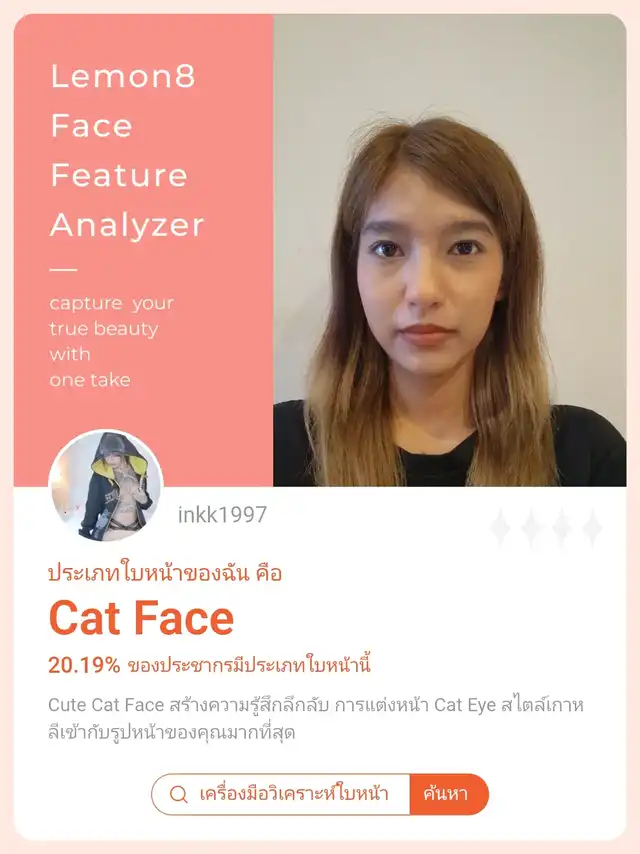Image resolution: width=640 pixels, height=854 pixels.
Task: Tap the 'one take' tagline text
Action: [90, 380]
